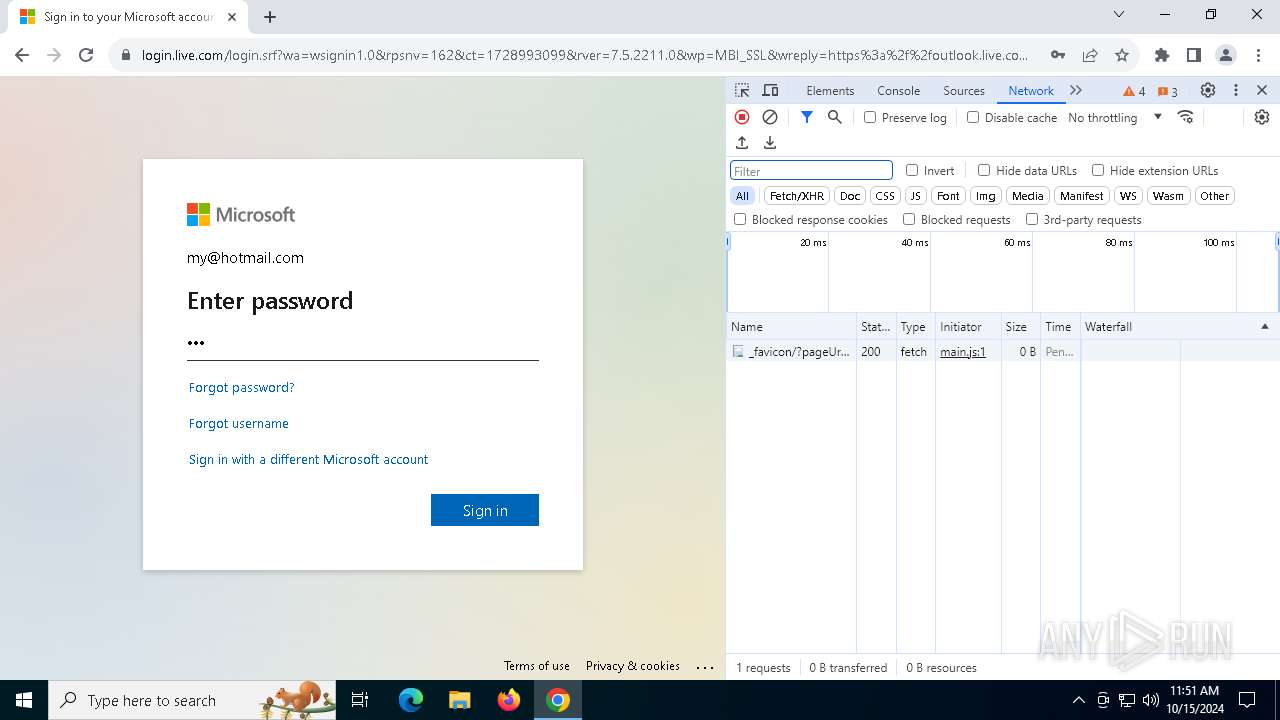The width and height of the screenshot is (1280, 720).
Task: Show hidden system tray icons
Action: point(1078,700)
